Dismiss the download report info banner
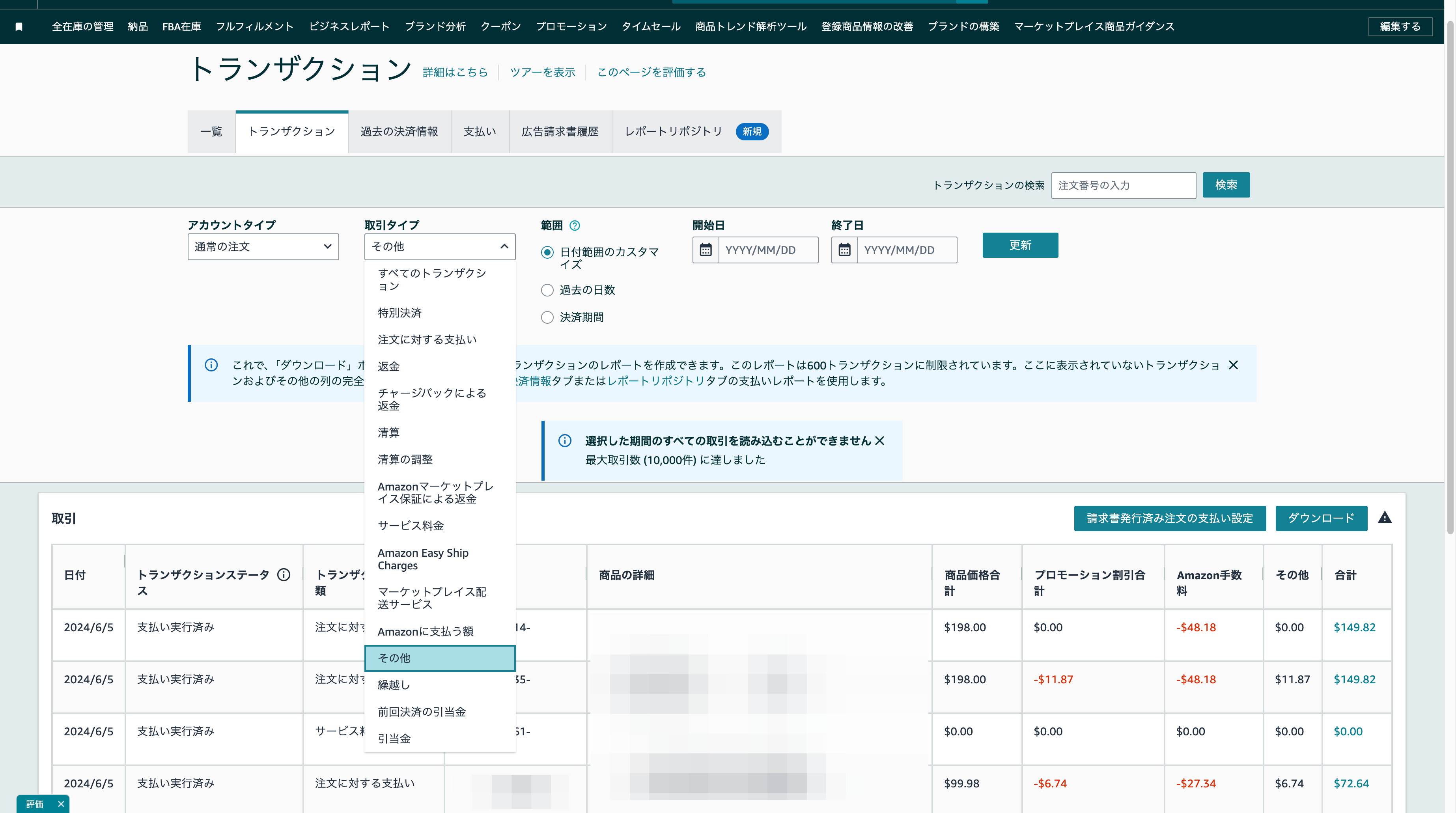Image resolution: width=1456 pixels, height=813 pixels. click(x=1233, y=365)
